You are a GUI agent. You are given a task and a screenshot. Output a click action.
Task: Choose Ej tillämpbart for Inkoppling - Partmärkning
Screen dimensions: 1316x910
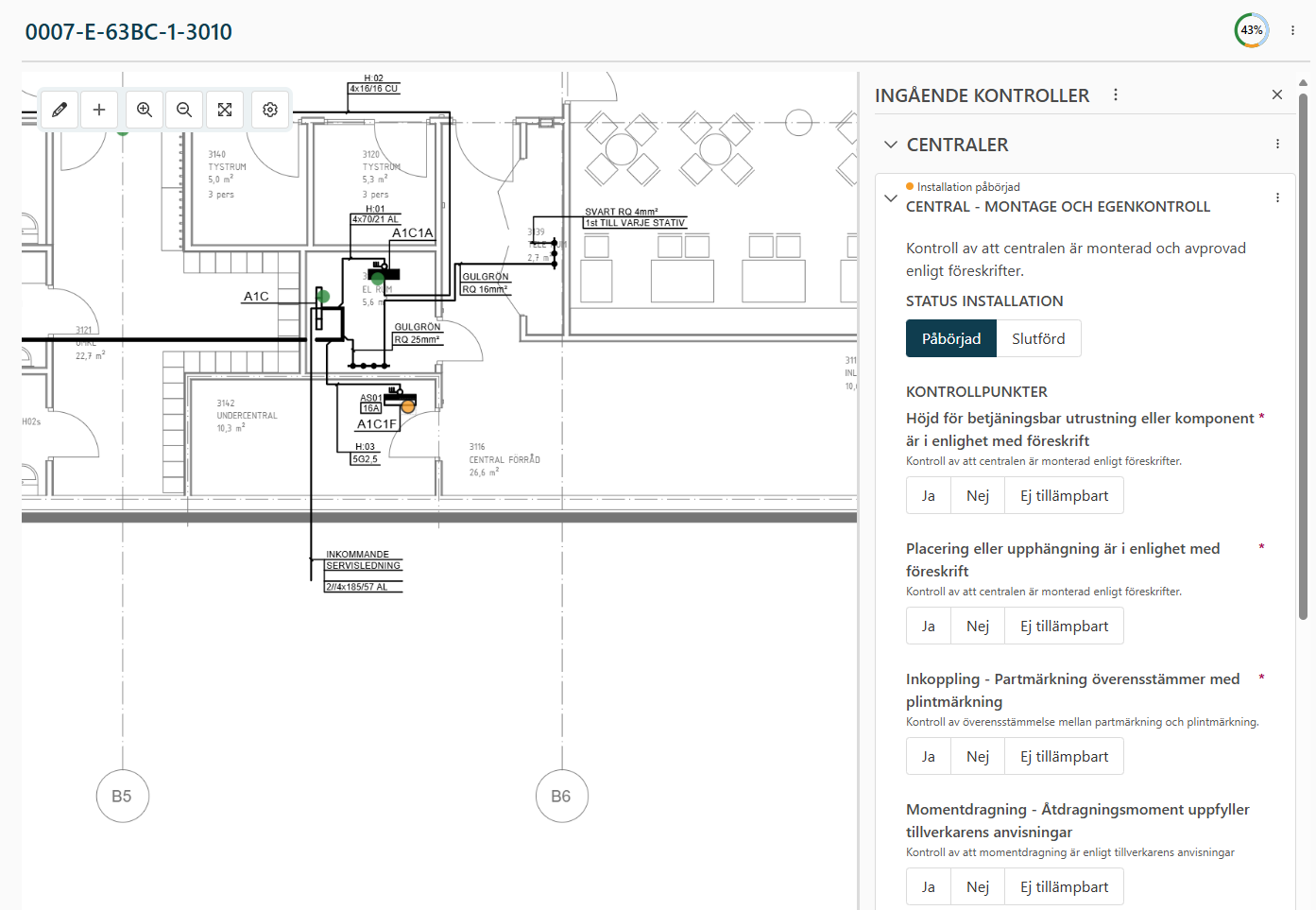coord(1064,756)
